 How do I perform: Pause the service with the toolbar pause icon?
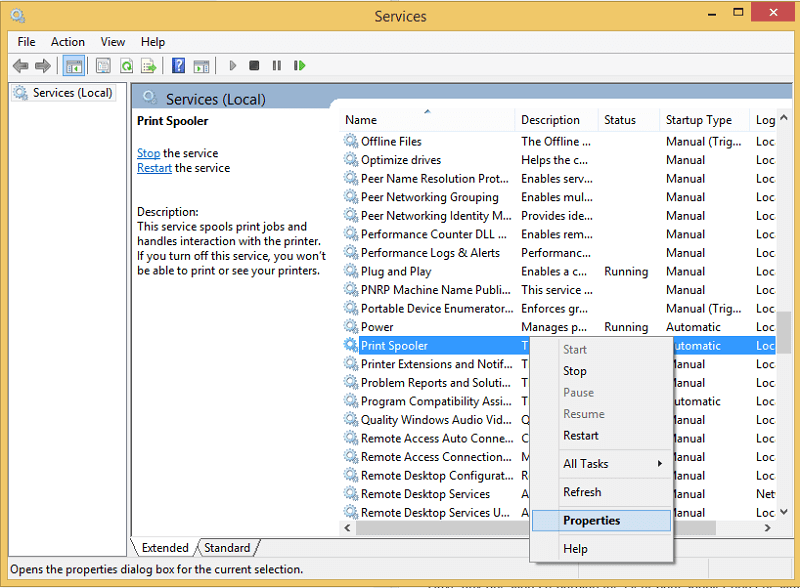pyautogui.click(x=277, y=65)
